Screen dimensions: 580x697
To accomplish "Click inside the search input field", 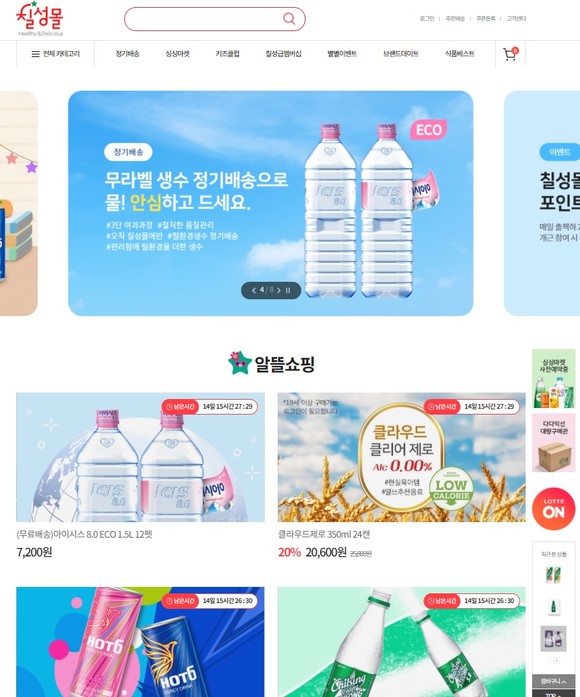I will pos(204,19).
